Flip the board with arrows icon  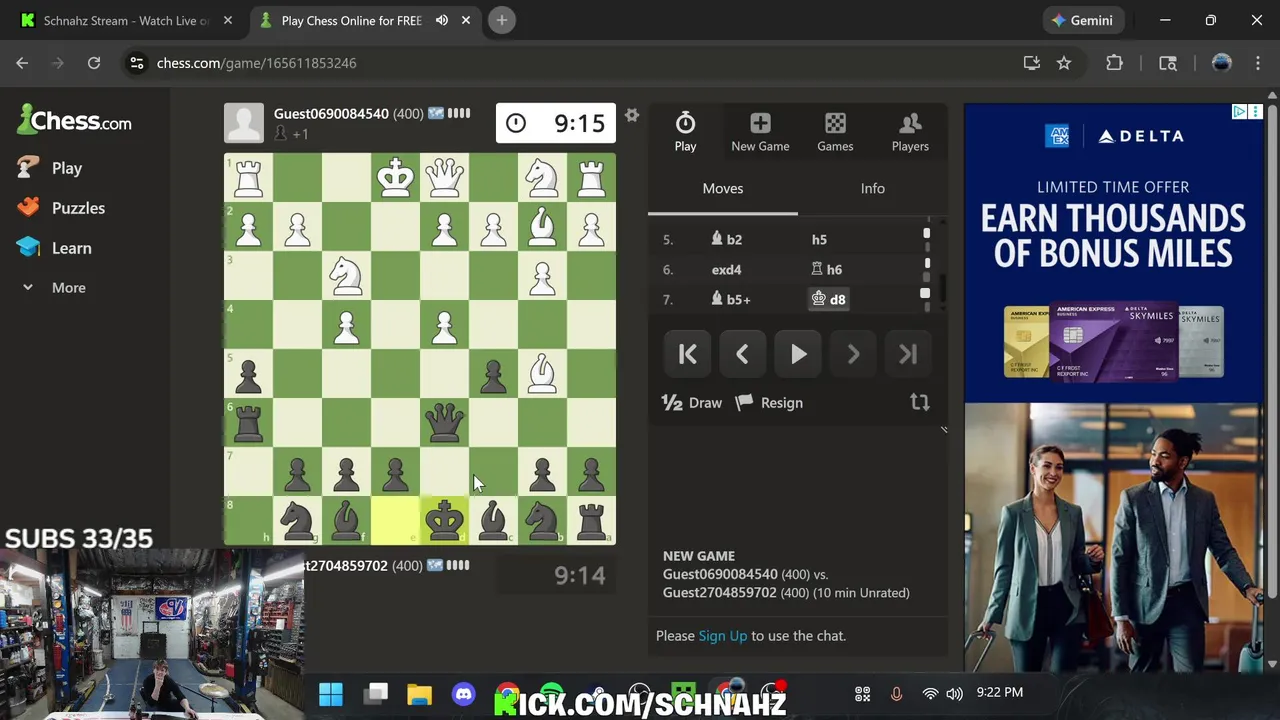pyautogui.click(x=920, y=402)
